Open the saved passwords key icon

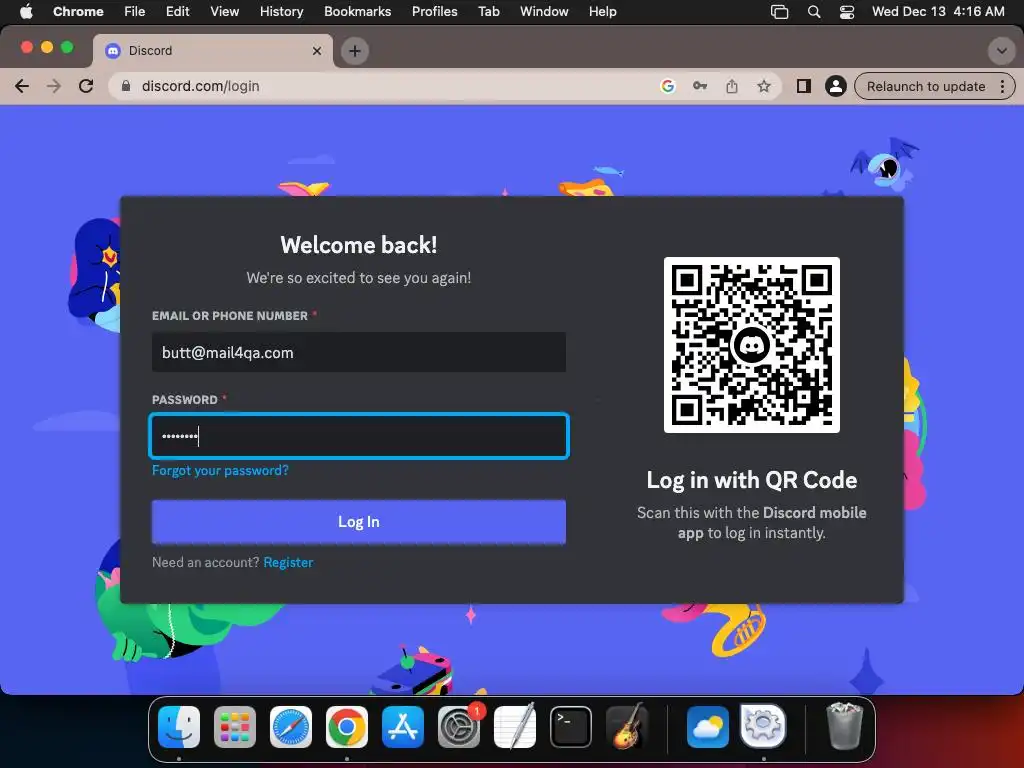(699, 86)
